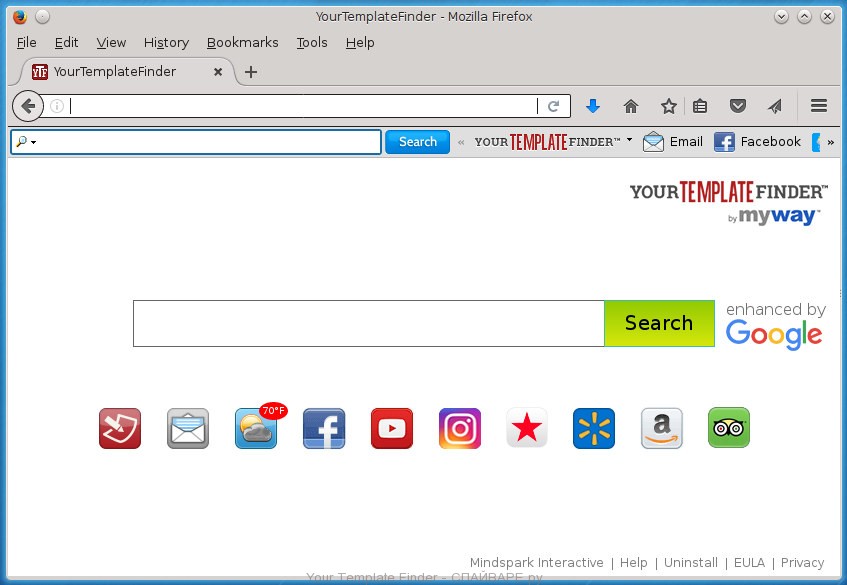Expand the toolbar search magnifier dropdown
This screenshot has height=585, width=847.
click(27, 142)
